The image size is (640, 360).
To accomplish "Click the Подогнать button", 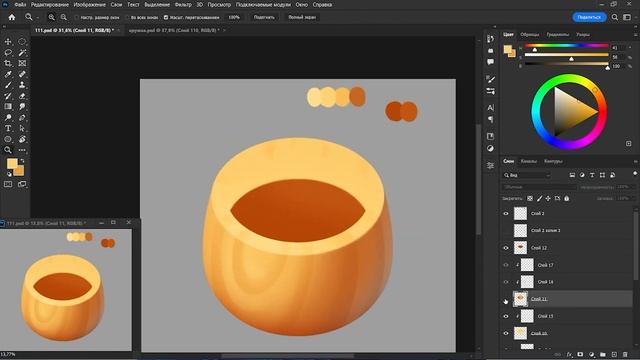I will (x=264, y=18).
